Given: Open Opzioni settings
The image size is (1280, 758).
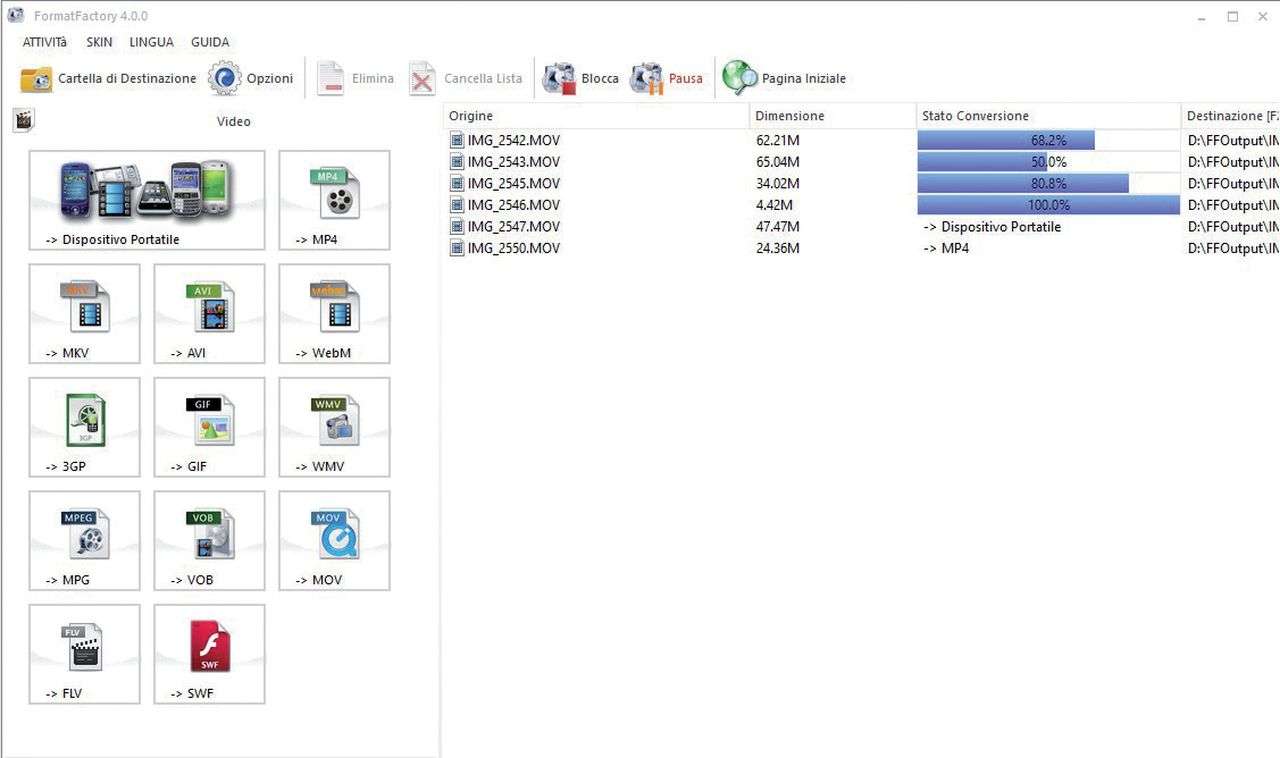Looking at the screenshot, I should [251, 78].
